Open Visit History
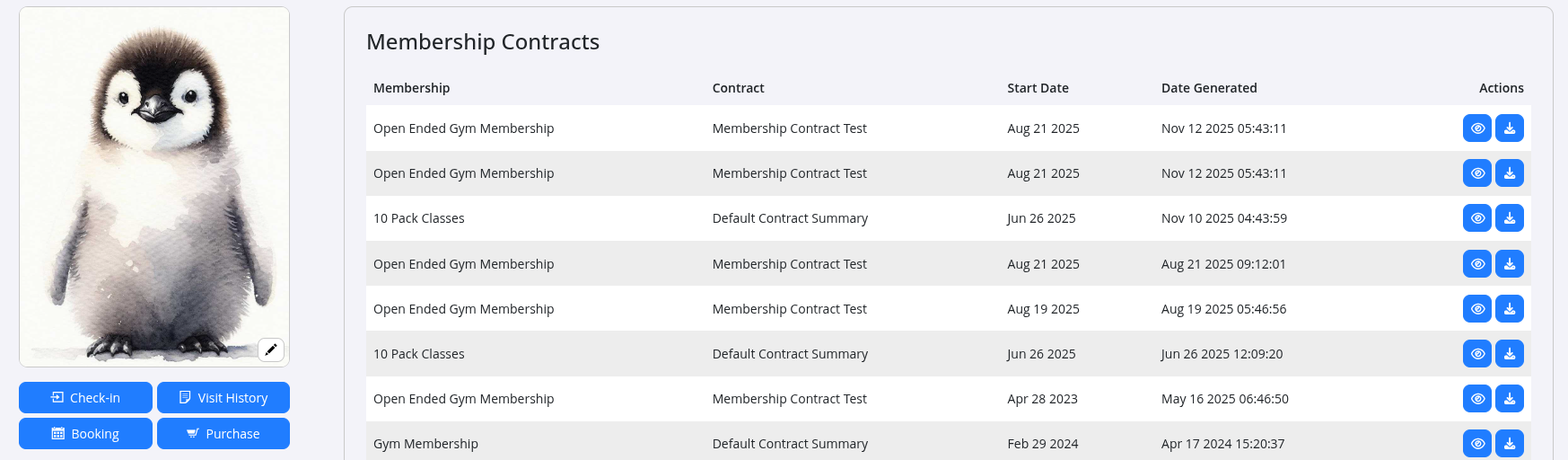Viewport: 1568px width, 460px height. pos(223,398)
